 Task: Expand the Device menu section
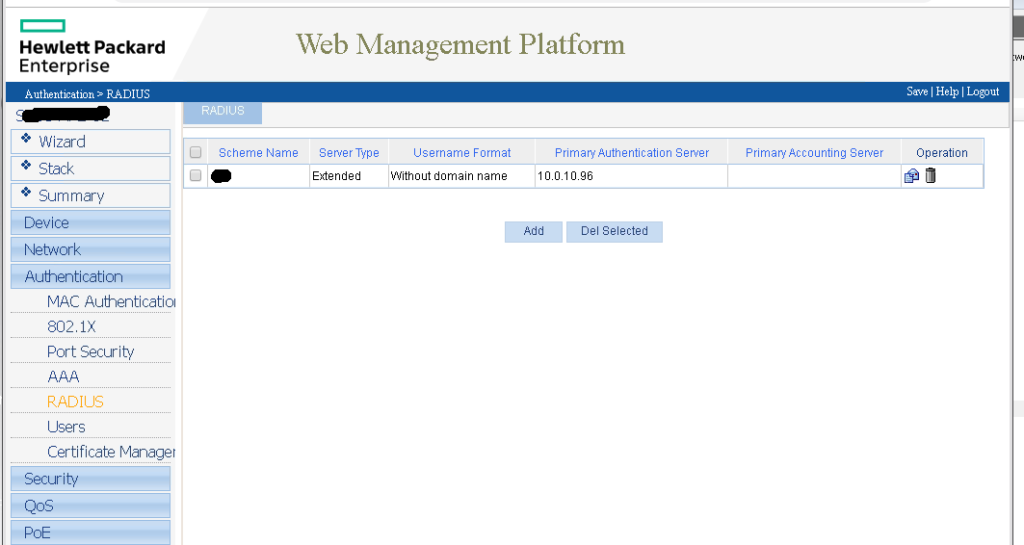[x=90, y=223]
